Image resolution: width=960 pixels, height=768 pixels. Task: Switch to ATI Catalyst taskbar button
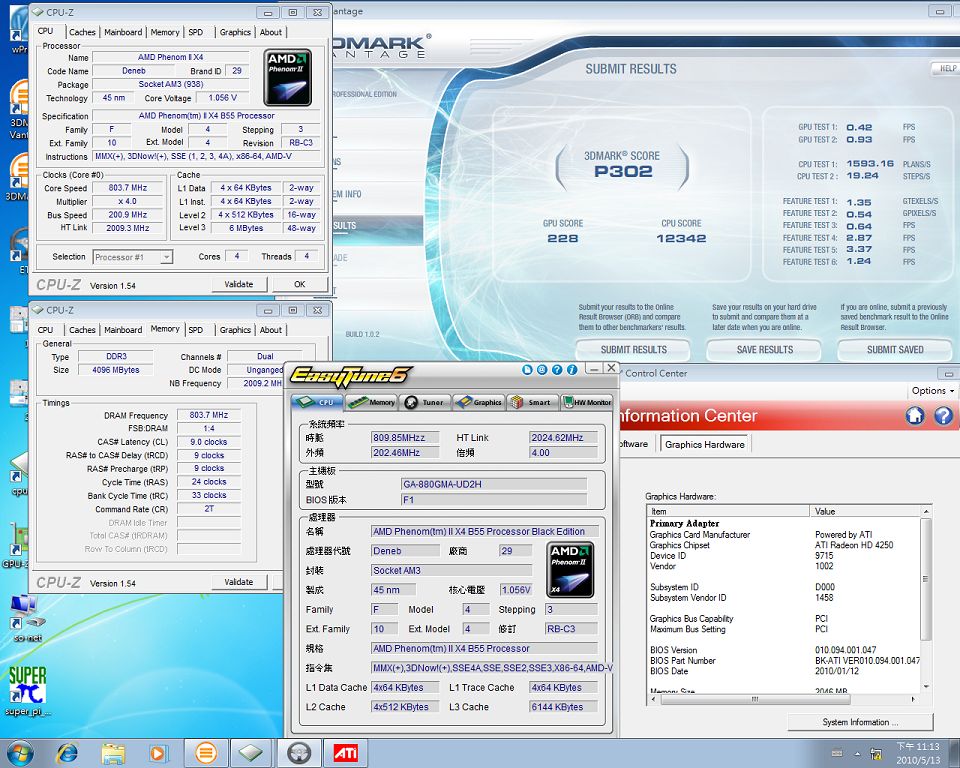345,753
